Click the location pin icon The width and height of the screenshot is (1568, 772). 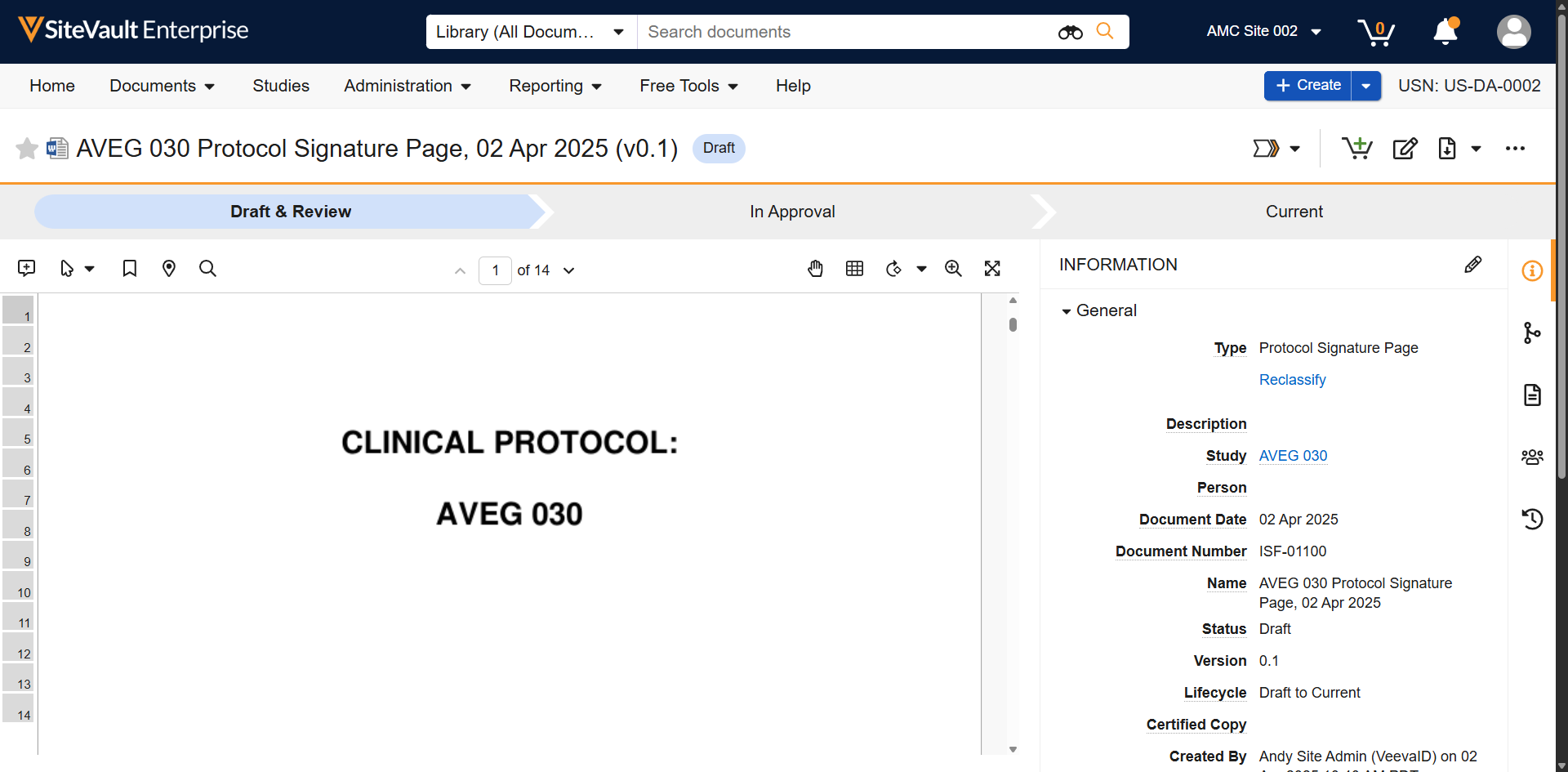coord(169,269)
